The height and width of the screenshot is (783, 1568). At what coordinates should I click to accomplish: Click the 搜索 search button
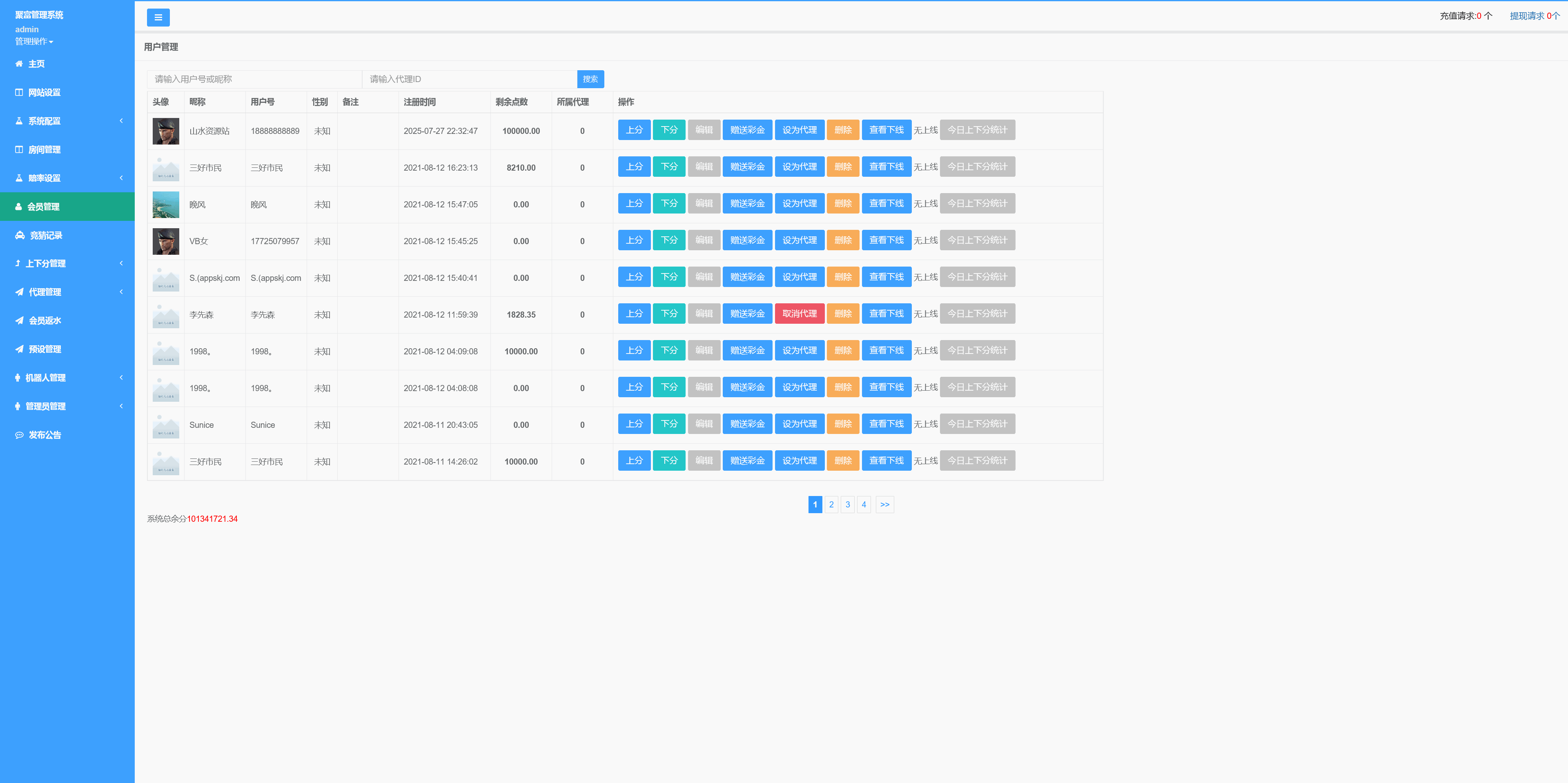point(590,78)
